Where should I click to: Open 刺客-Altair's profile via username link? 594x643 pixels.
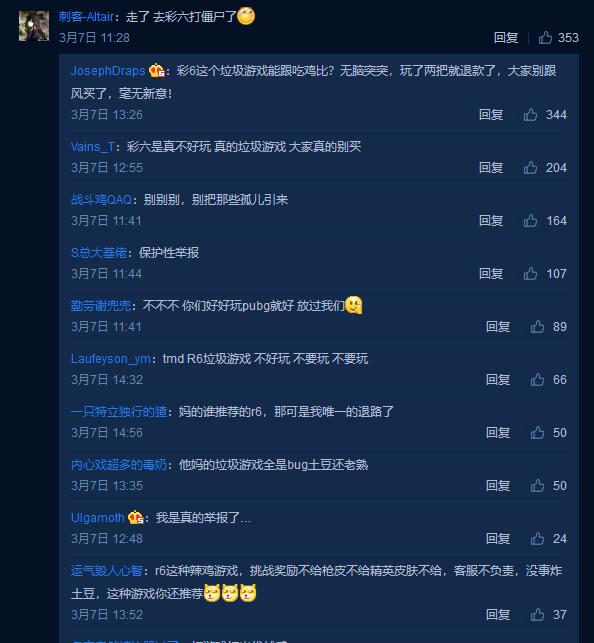tap(86, 16)
